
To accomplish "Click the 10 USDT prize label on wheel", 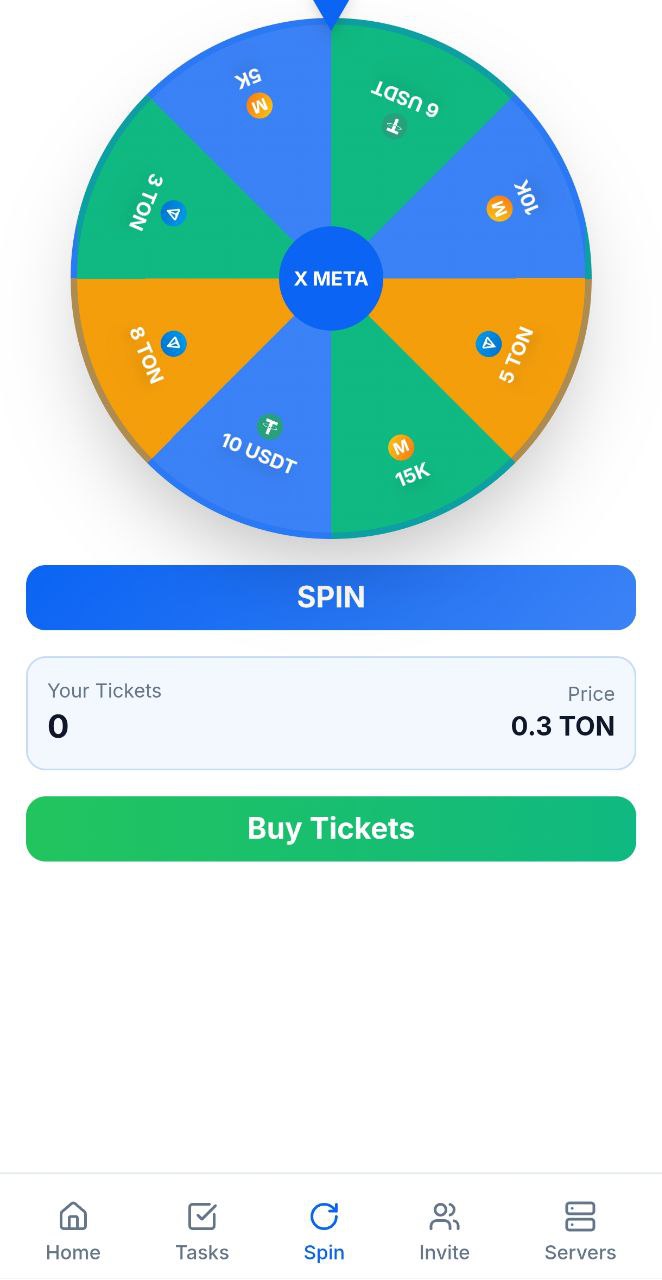I will pyautogui.click(x=259, y=455).
